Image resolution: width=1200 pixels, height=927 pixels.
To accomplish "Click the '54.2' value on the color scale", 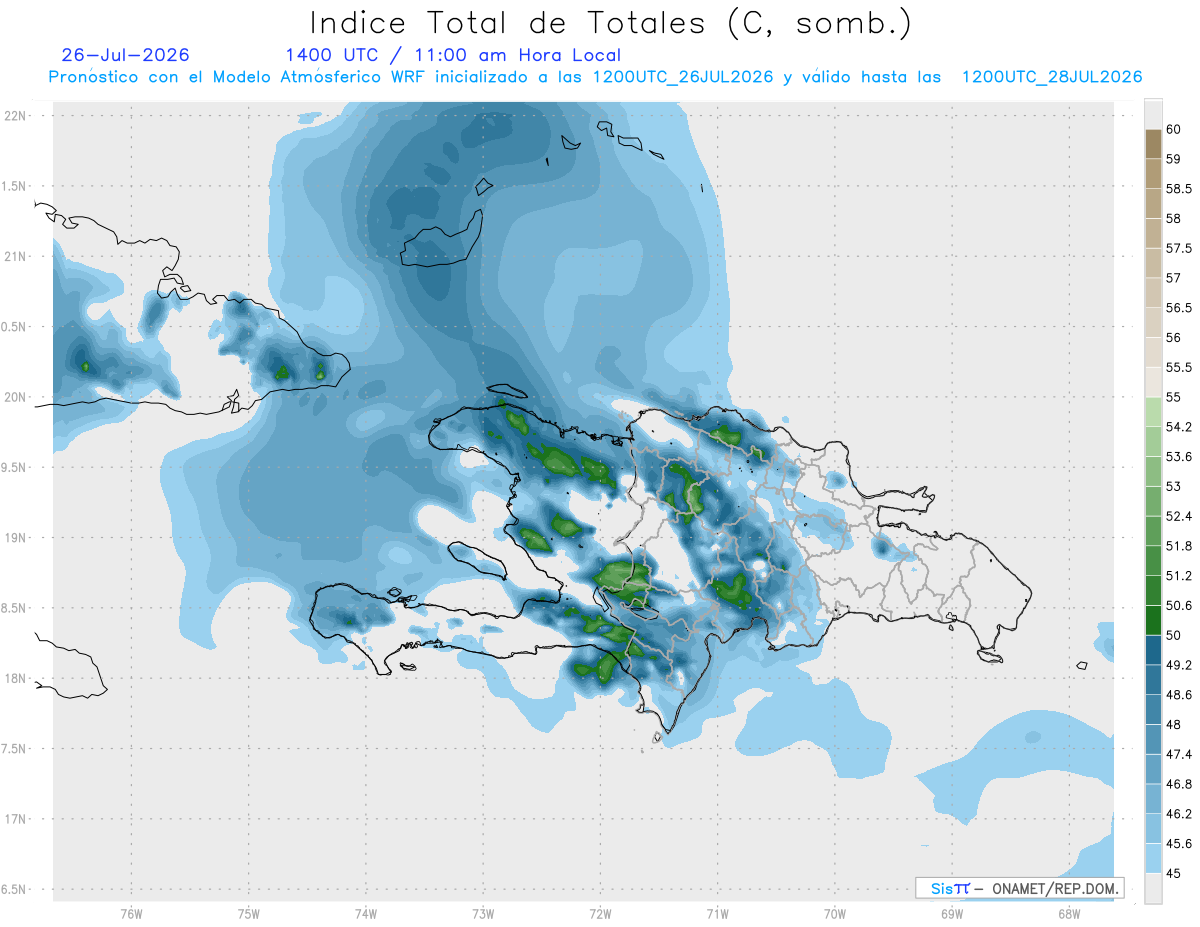I will click(x=1179, y=427).
